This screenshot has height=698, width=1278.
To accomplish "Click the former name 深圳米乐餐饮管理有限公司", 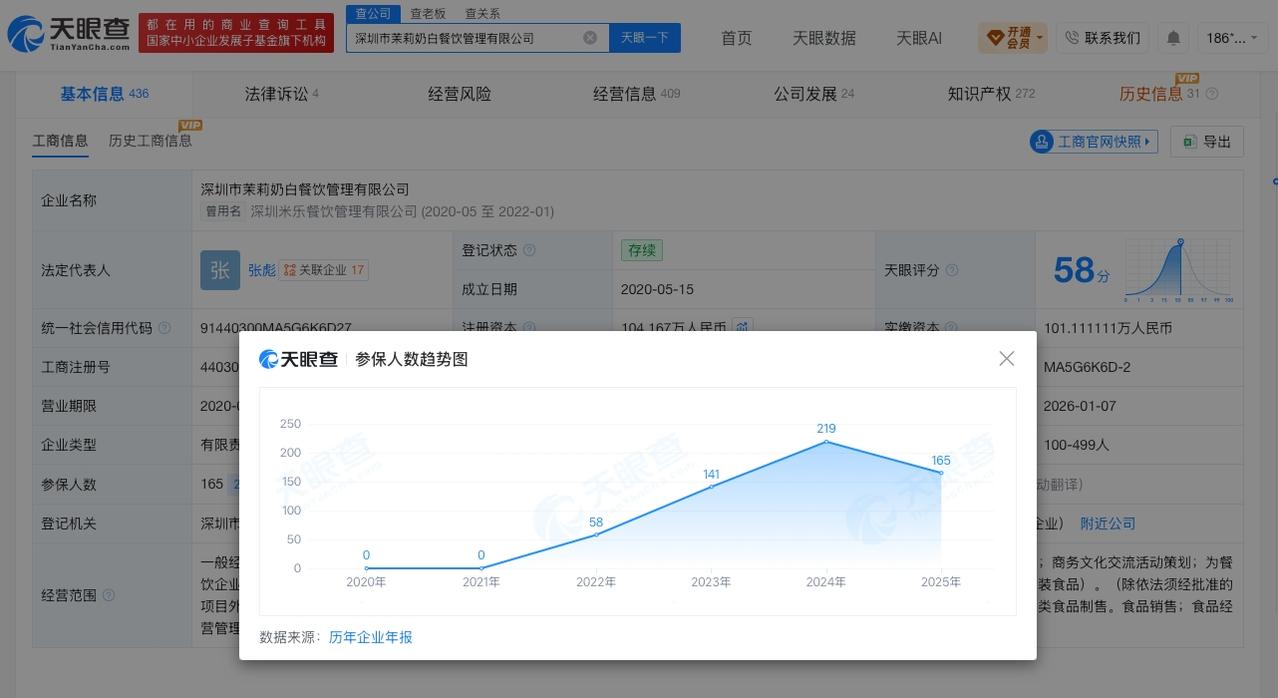I will (333, 212).
